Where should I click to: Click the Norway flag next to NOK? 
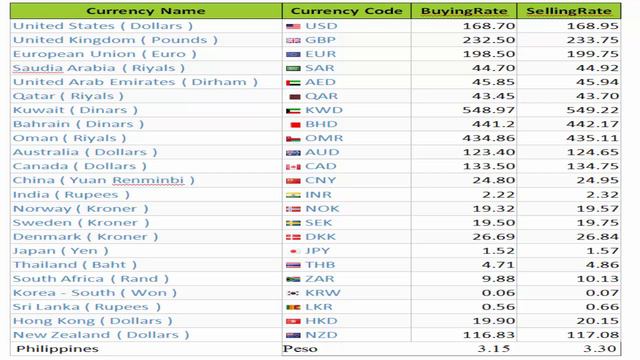point(293,209)
